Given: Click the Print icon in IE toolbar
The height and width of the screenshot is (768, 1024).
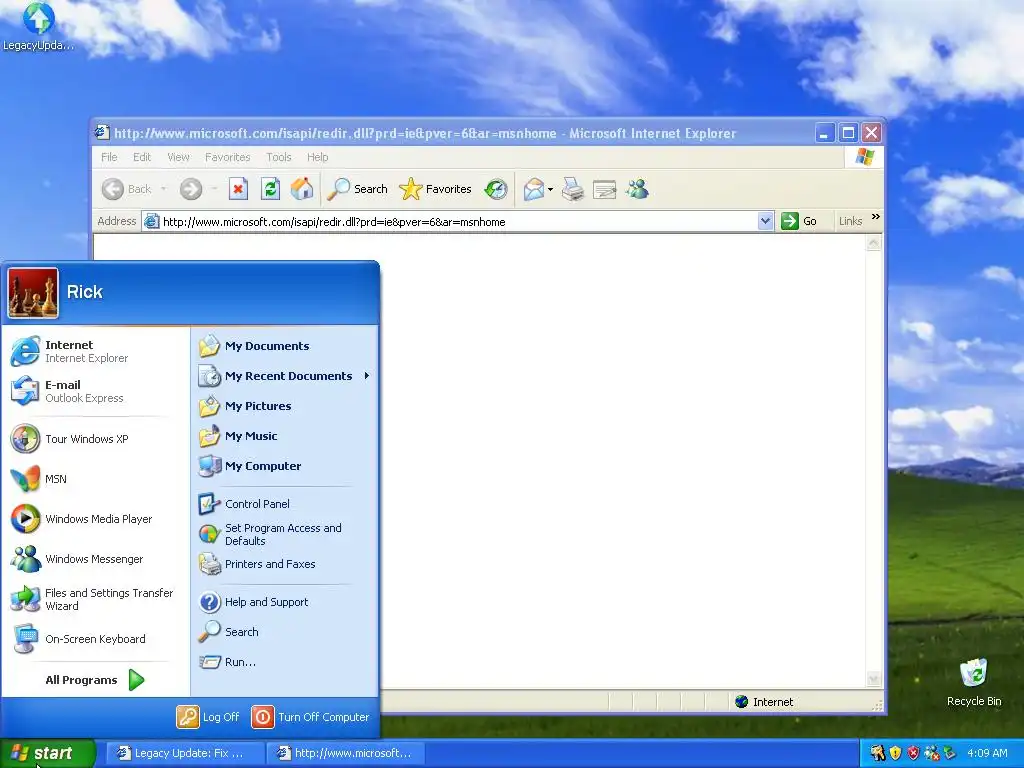Looking at the screenshot, I should (573, 189).
